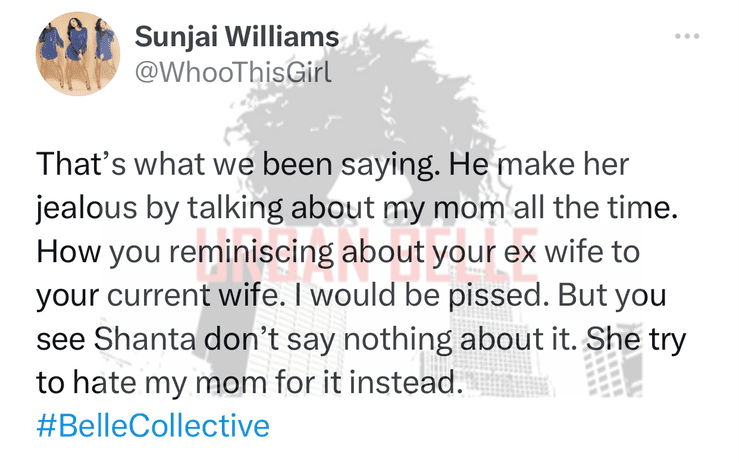Open the #BelleCollective hashtag

point(153,426)
